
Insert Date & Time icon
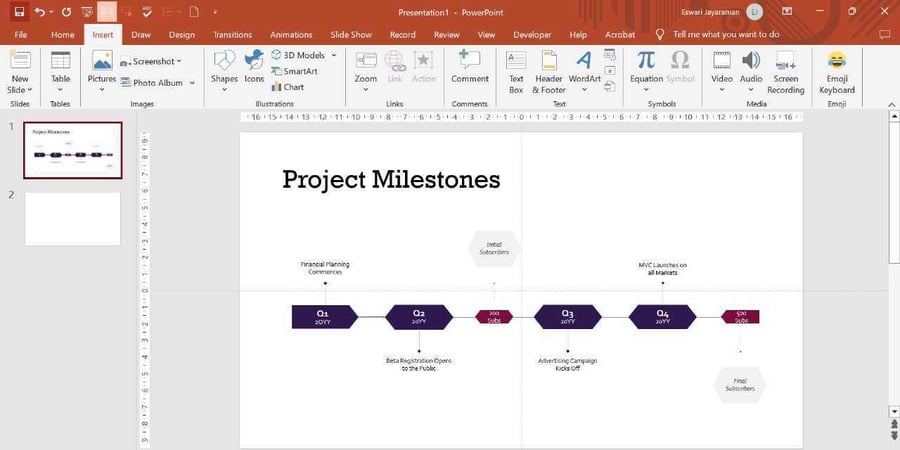(x=610, y=55)
